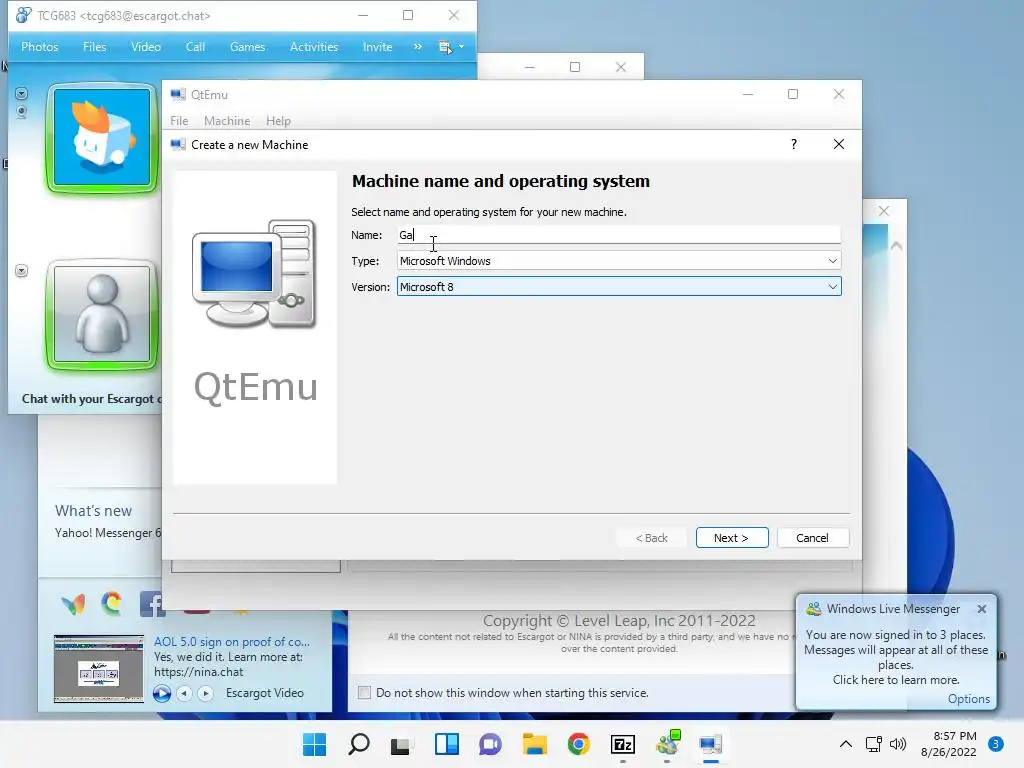Click Invite in messenger chat toolbar
This screenshot has height=768, width=1024.
[377, 47]
